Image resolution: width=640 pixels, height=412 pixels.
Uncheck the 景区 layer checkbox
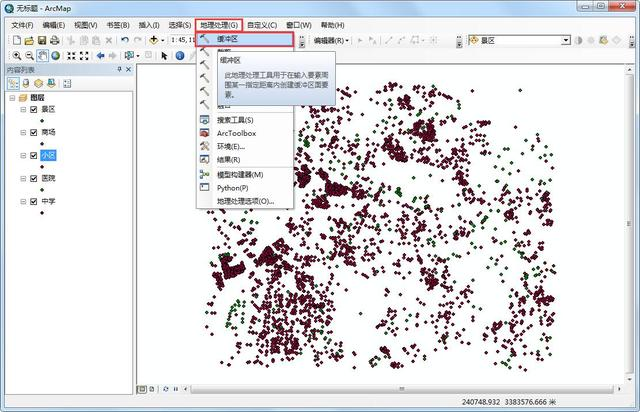point(34,109)
